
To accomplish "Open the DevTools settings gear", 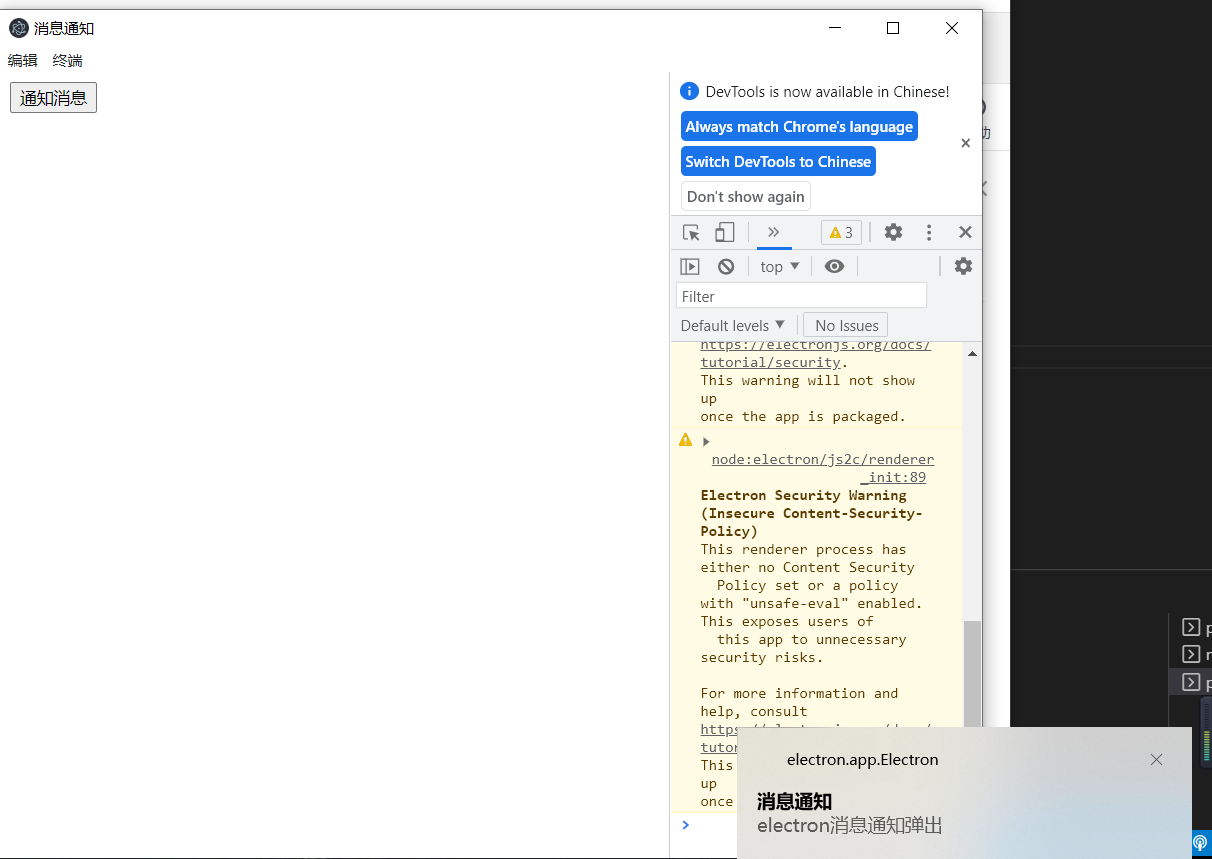I will 893,232.
